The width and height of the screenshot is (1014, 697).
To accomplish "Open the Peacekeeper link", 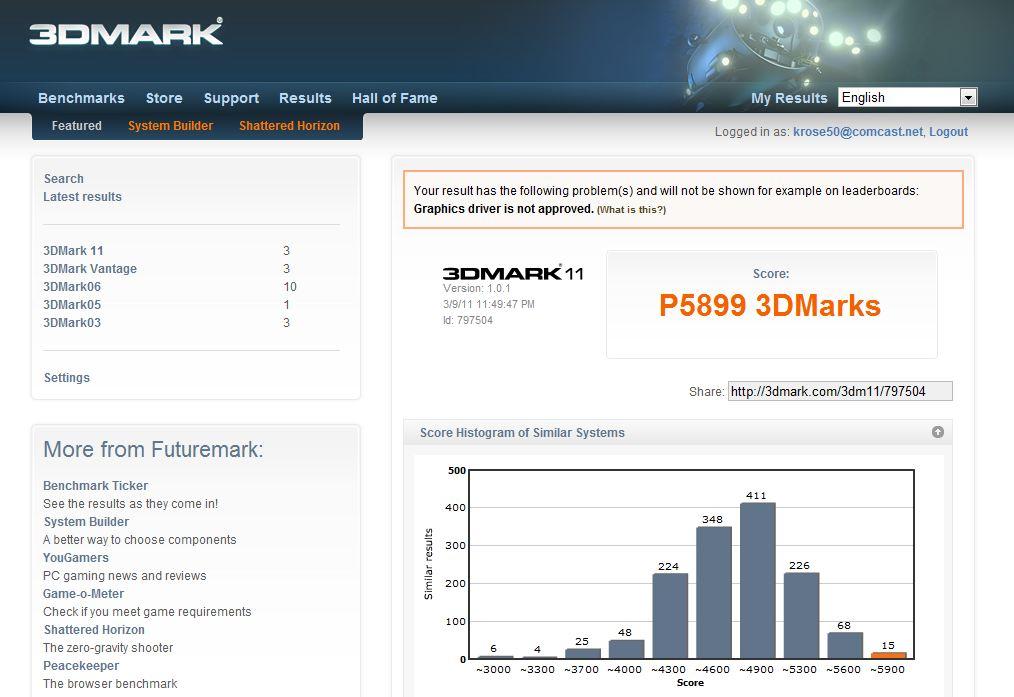I will (81, 666).
